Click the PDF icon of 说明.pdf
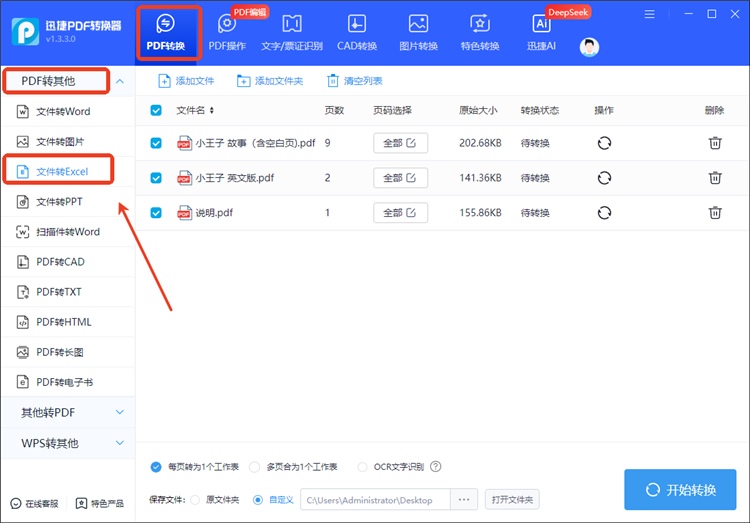The width and height of the screenshot is (750, 523). coord(184,212)
